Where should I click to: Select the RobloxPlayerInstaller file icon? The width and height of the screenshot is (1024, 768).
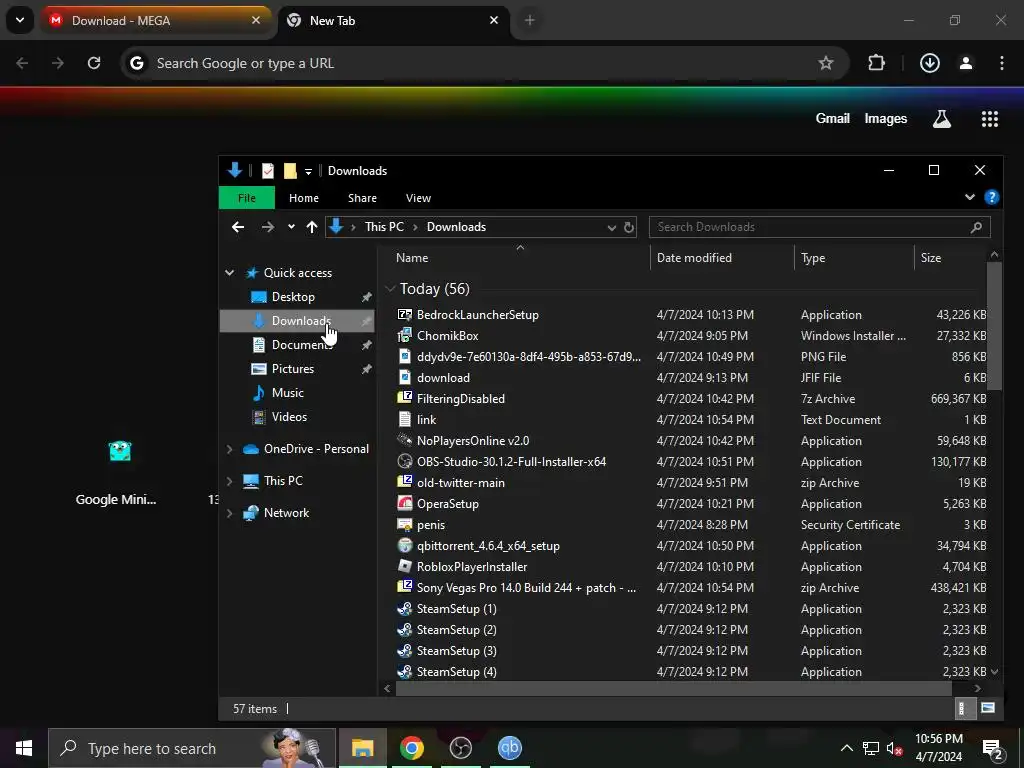click(405, 567)
